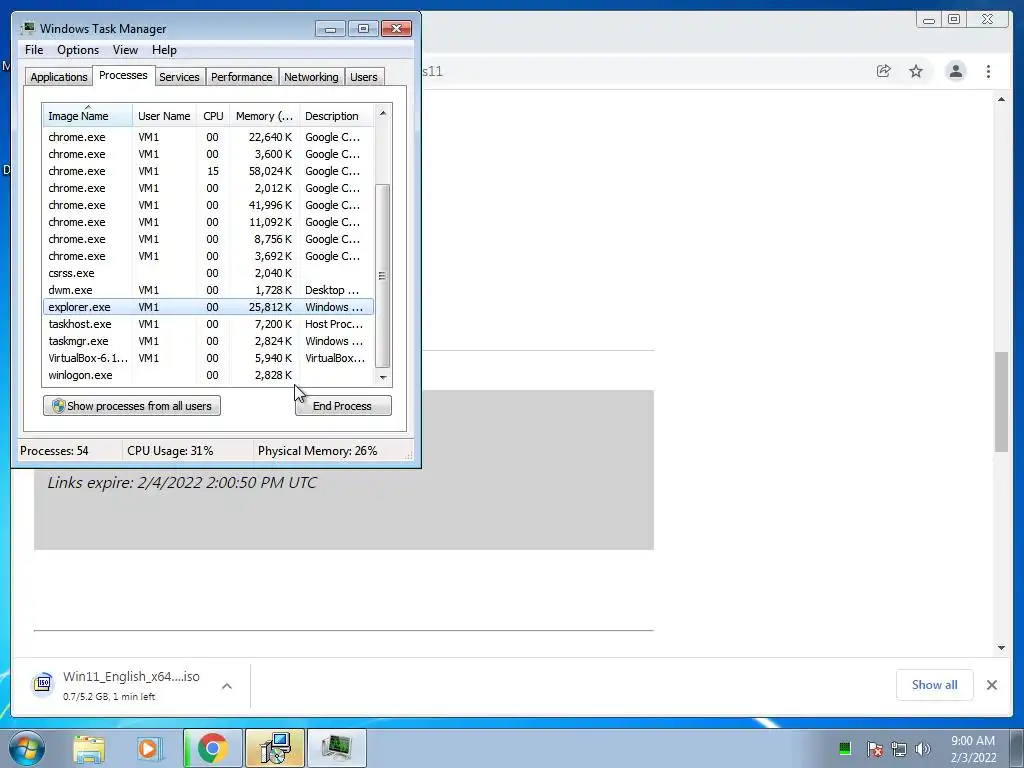Open the Windows Start menu orb
The image size is (1024, 768).
pos(27,748)
